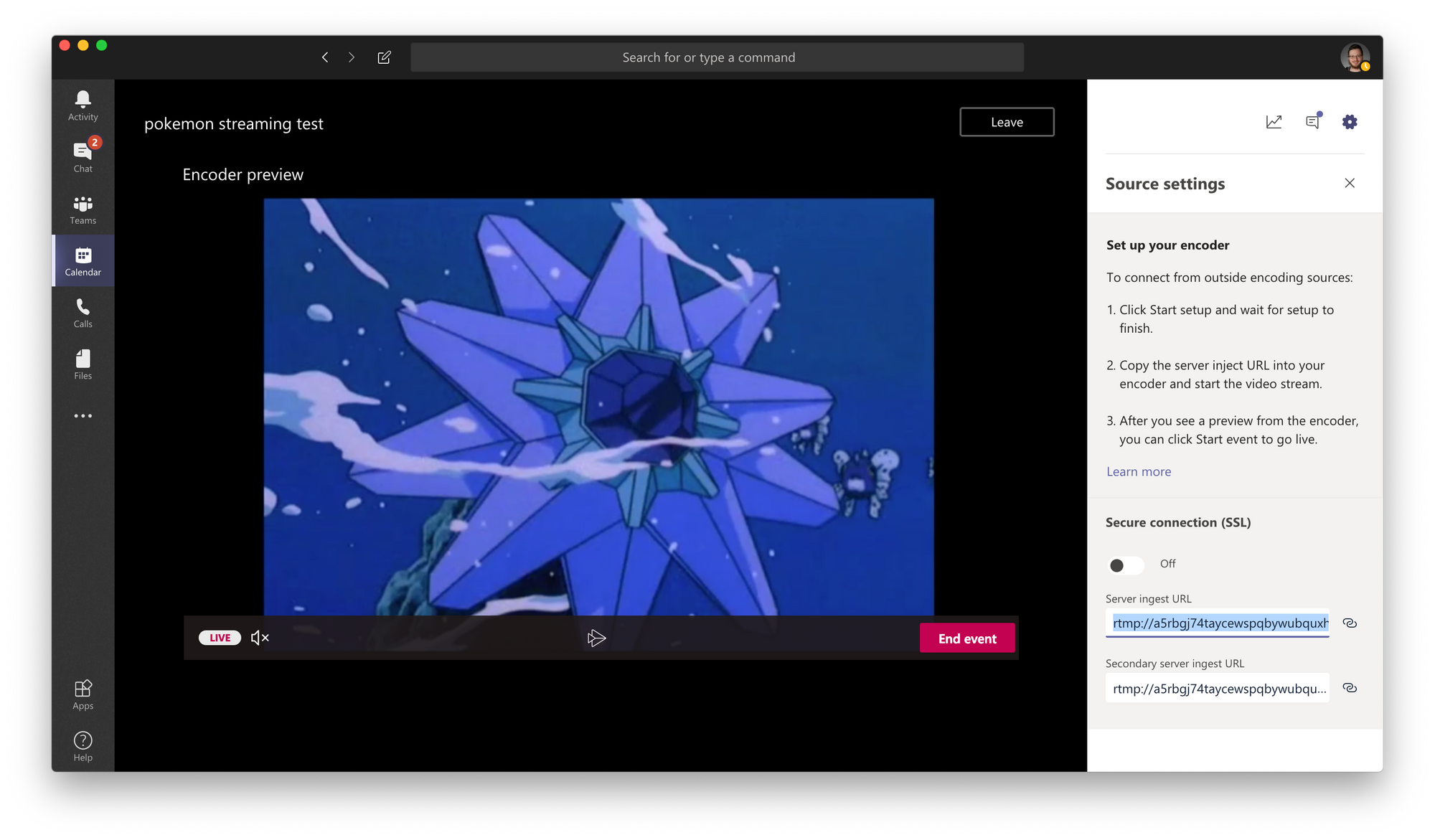This screenshot has height=840, width=1435.
Task: Open the Apps store
Action: tap(83, 694)
